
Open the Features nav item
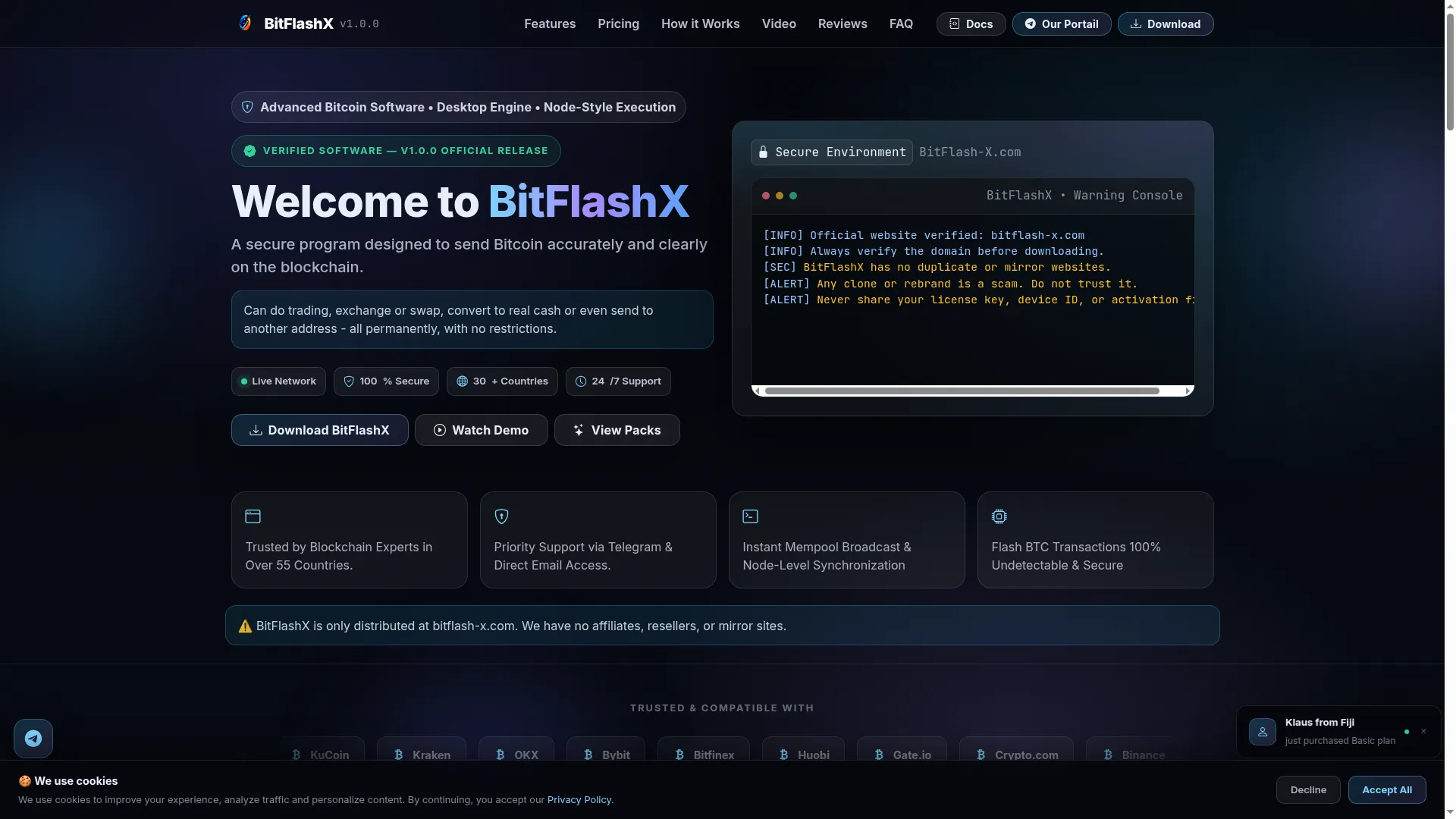point(550,24)
